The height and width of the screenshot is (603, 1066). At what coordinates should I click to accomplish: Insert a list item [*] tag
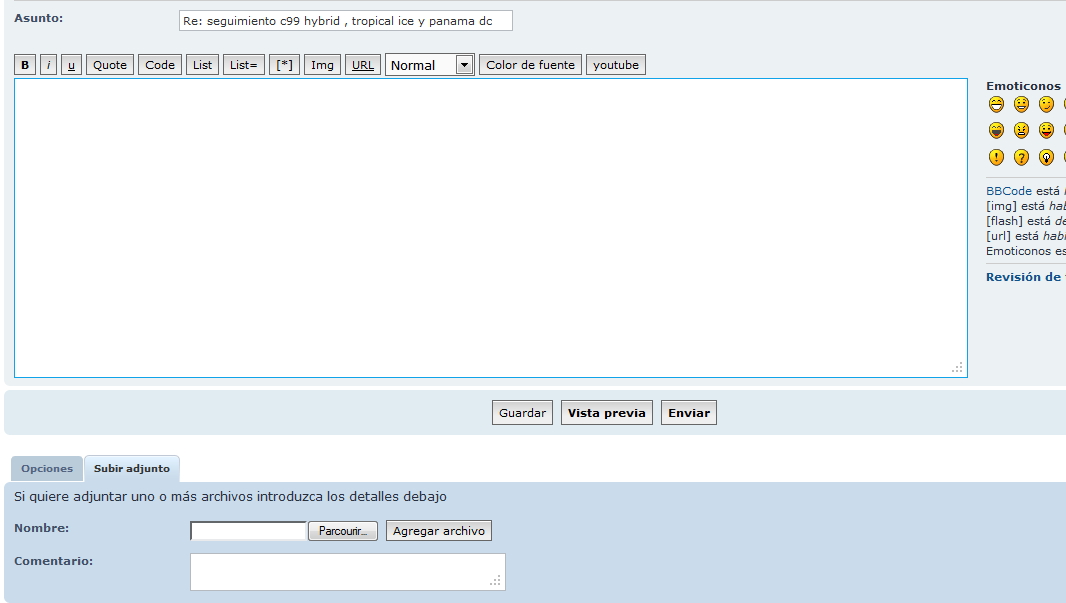[x=284, y=65]
